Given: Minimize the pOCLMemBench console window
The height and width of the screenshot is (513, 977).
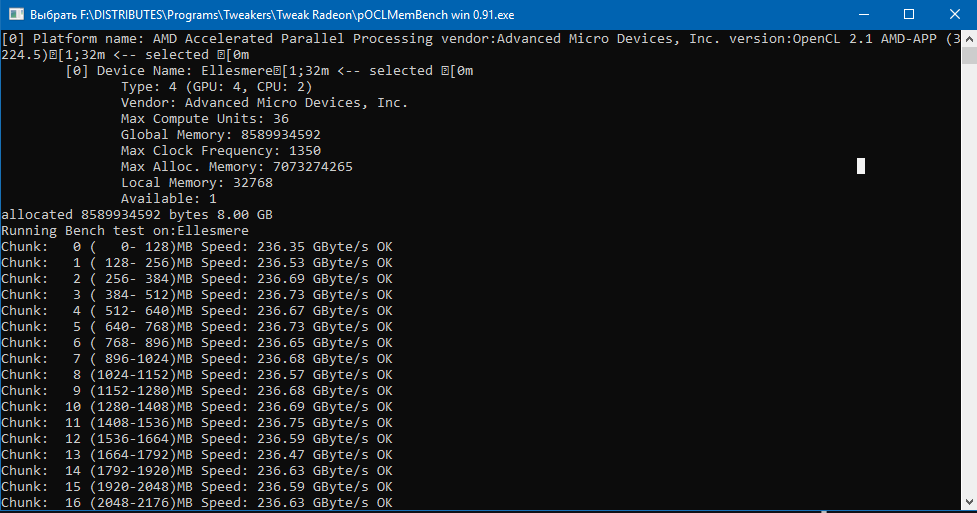Looking at the screenshot, I should point(862,14).
